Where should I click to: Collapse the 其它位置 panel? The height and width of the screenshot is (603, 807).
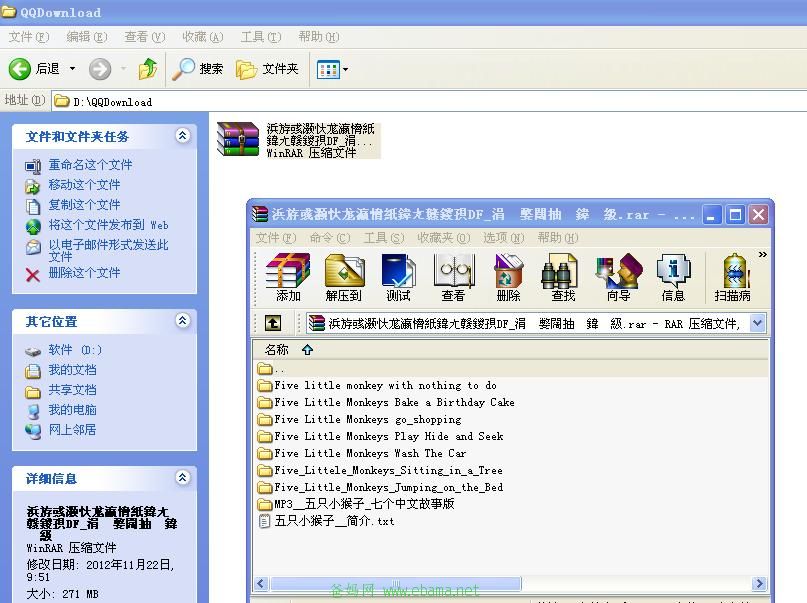183,321
